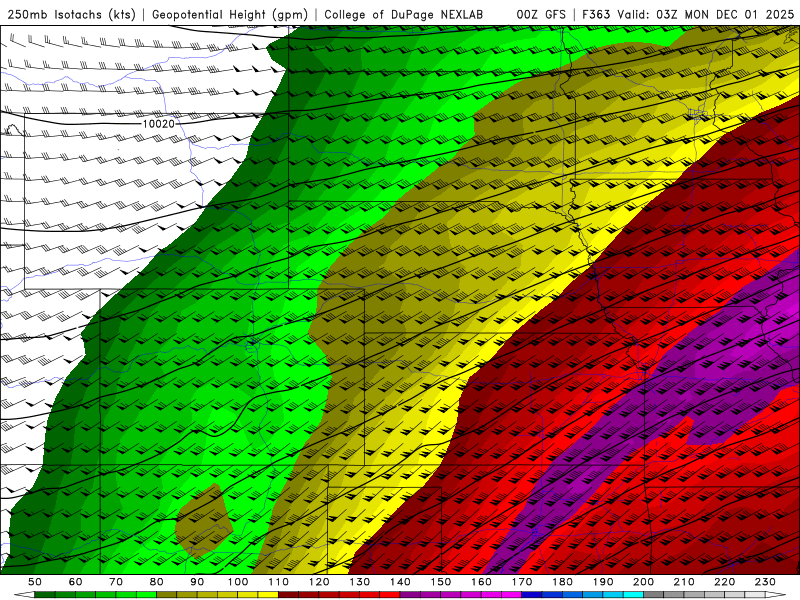This screenshot has width=800, height=600.
Task: Click the 60 knot legend label
Action: click(x=75, y=582)
